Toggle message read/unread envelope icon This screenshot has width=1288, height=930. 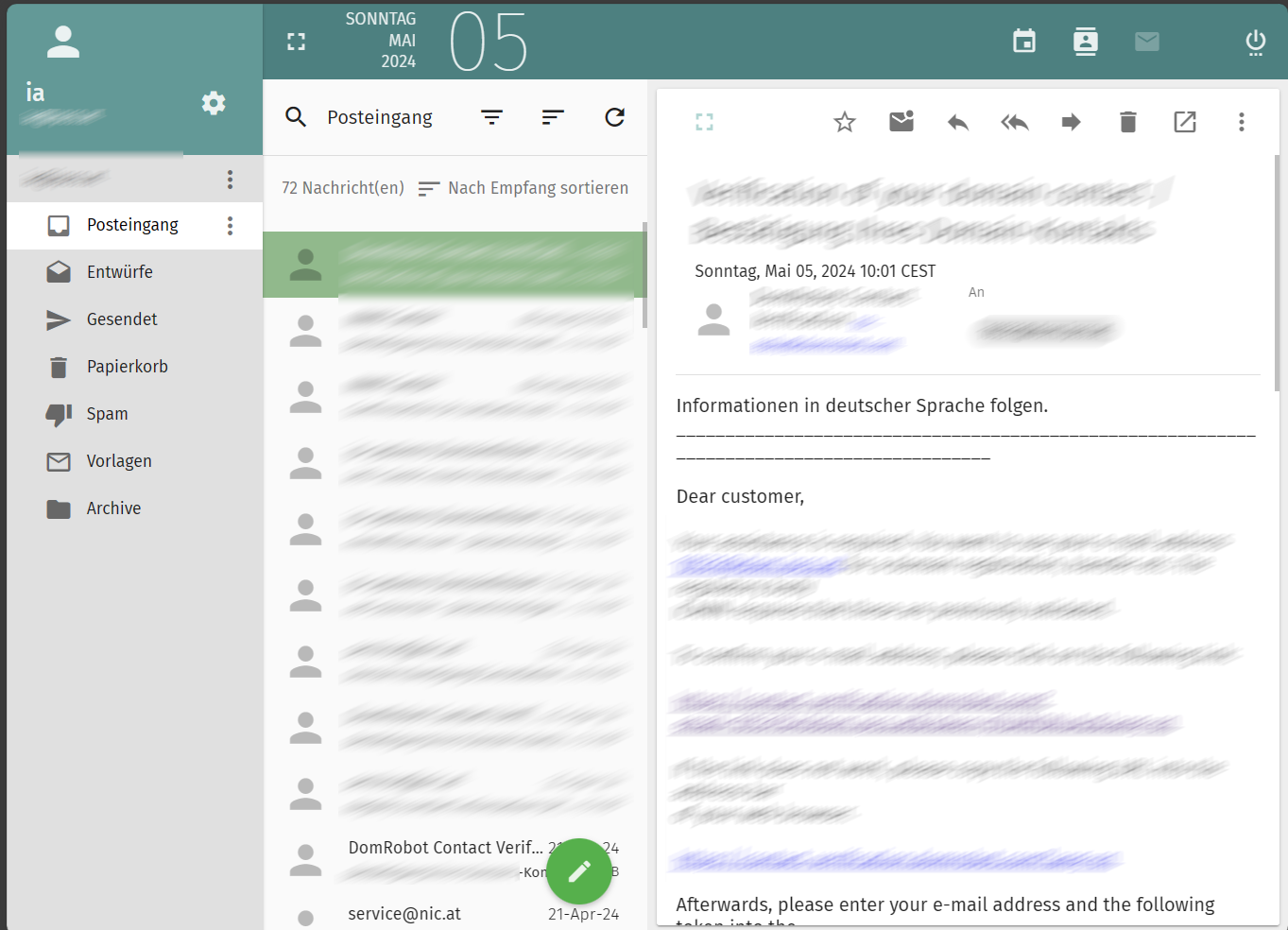coord(902,122)
